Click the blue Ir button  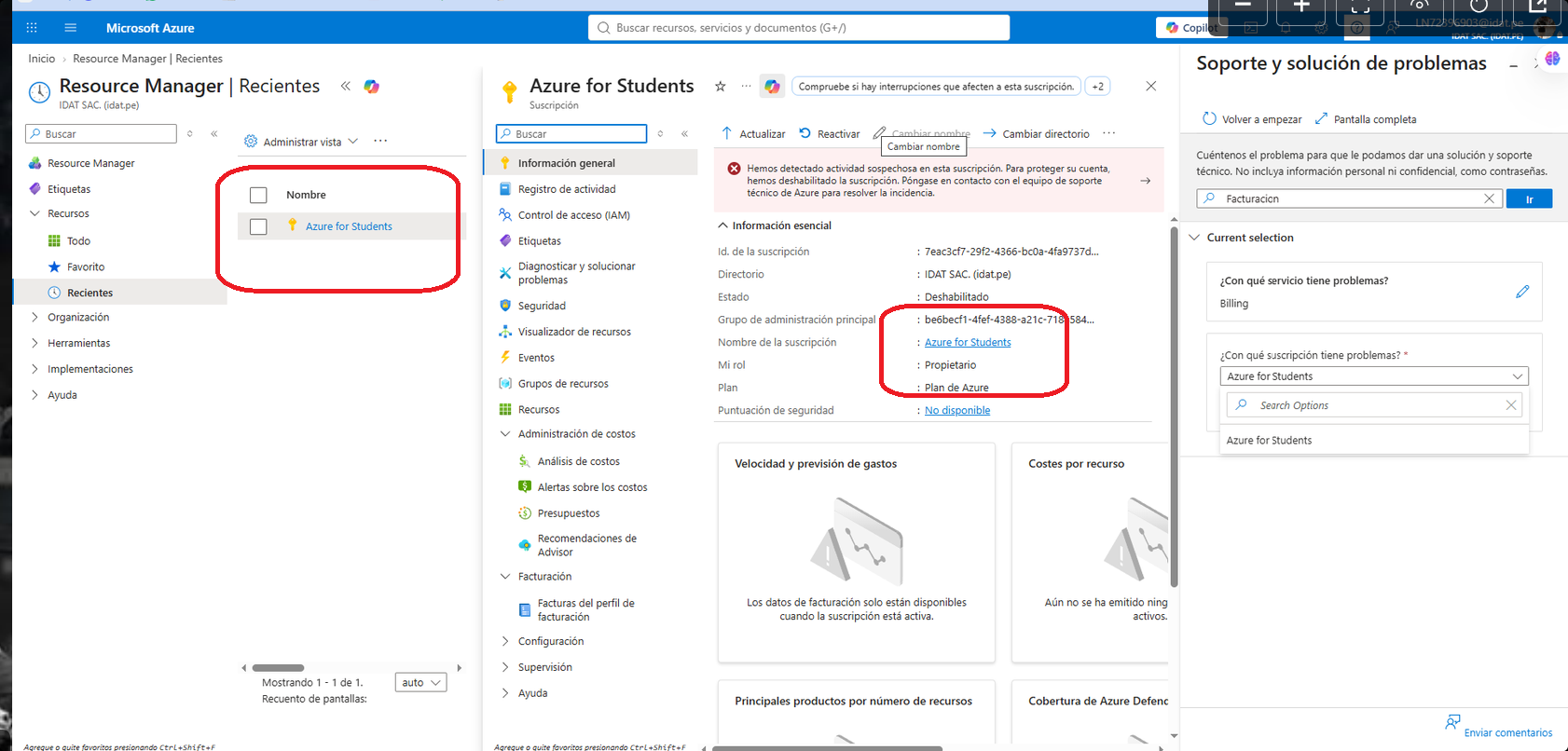point(1529,198)
